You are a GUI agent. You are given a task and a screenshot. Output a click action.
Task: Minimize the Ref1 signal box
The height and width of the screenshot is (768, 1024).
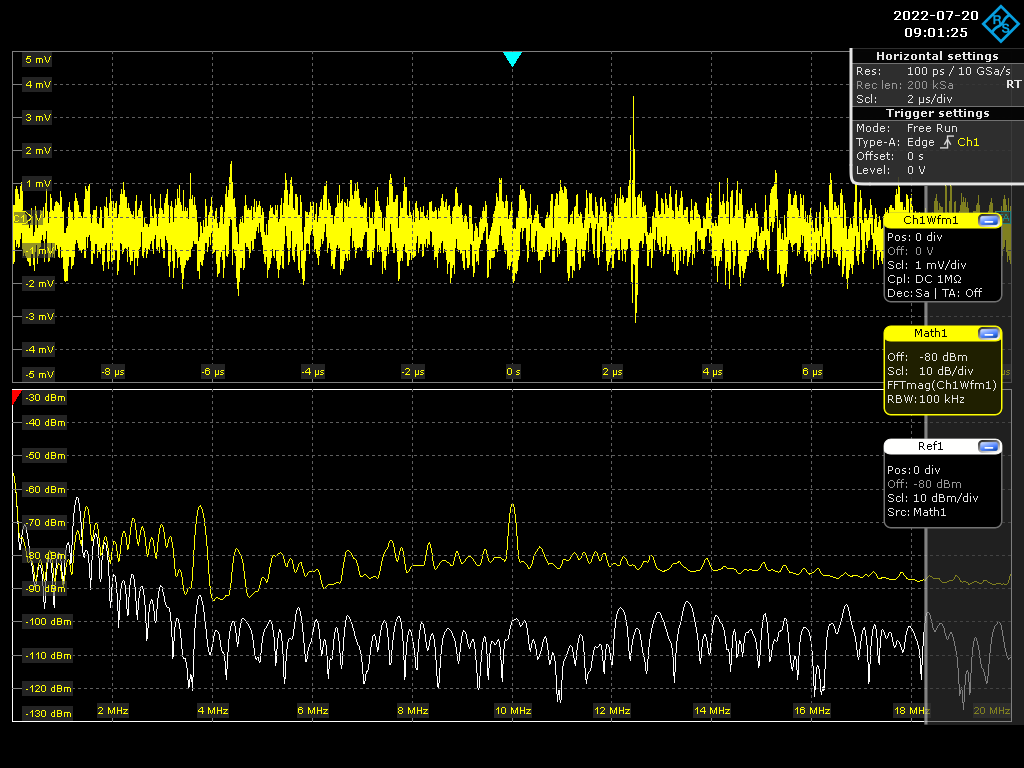pyautogui.click(x=988, y=447)
